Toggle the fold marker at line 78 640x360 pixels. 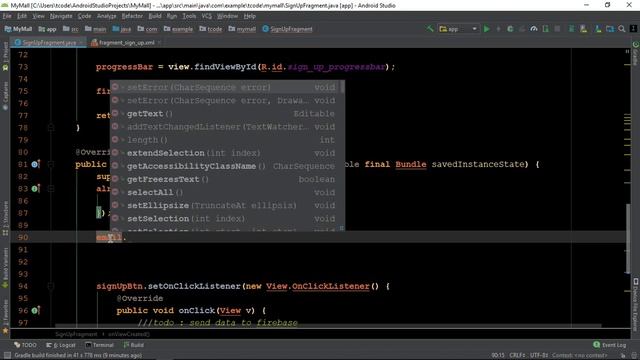[51, 128]
